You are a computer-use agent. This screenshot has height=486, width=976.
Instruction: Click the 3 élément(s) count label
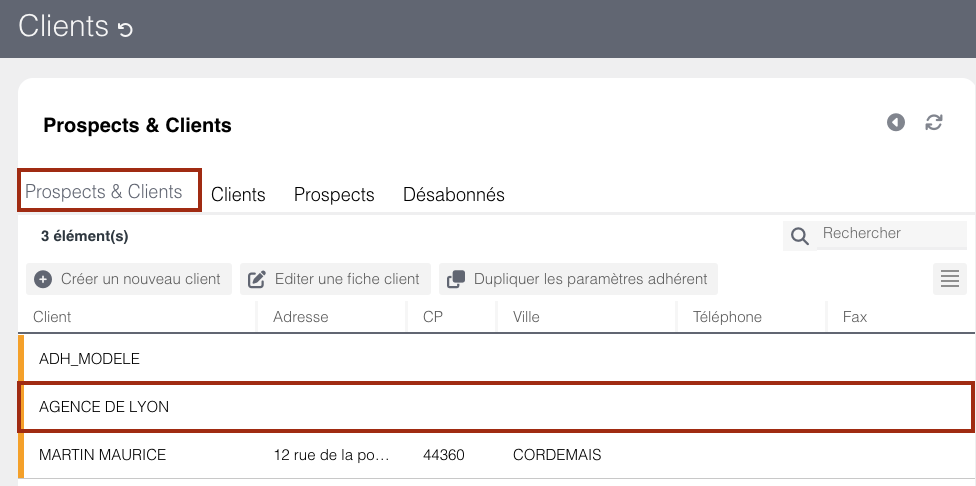point(85,236)
